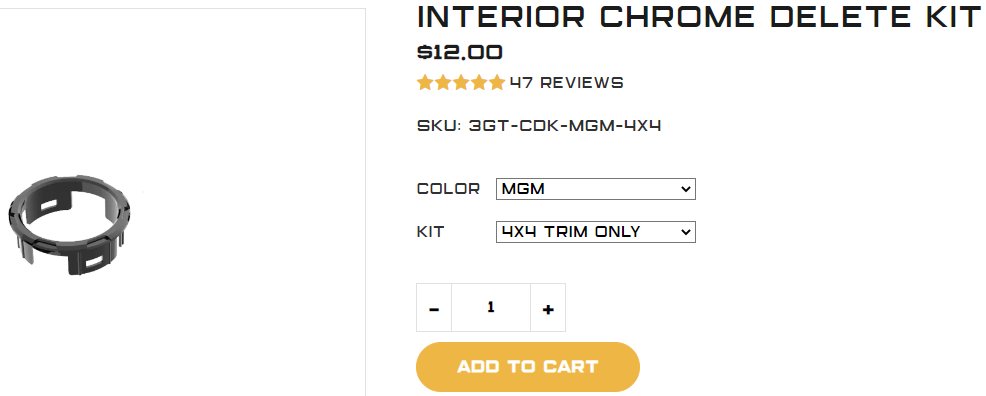Click the quantity input field showing 1

[491, 307]
